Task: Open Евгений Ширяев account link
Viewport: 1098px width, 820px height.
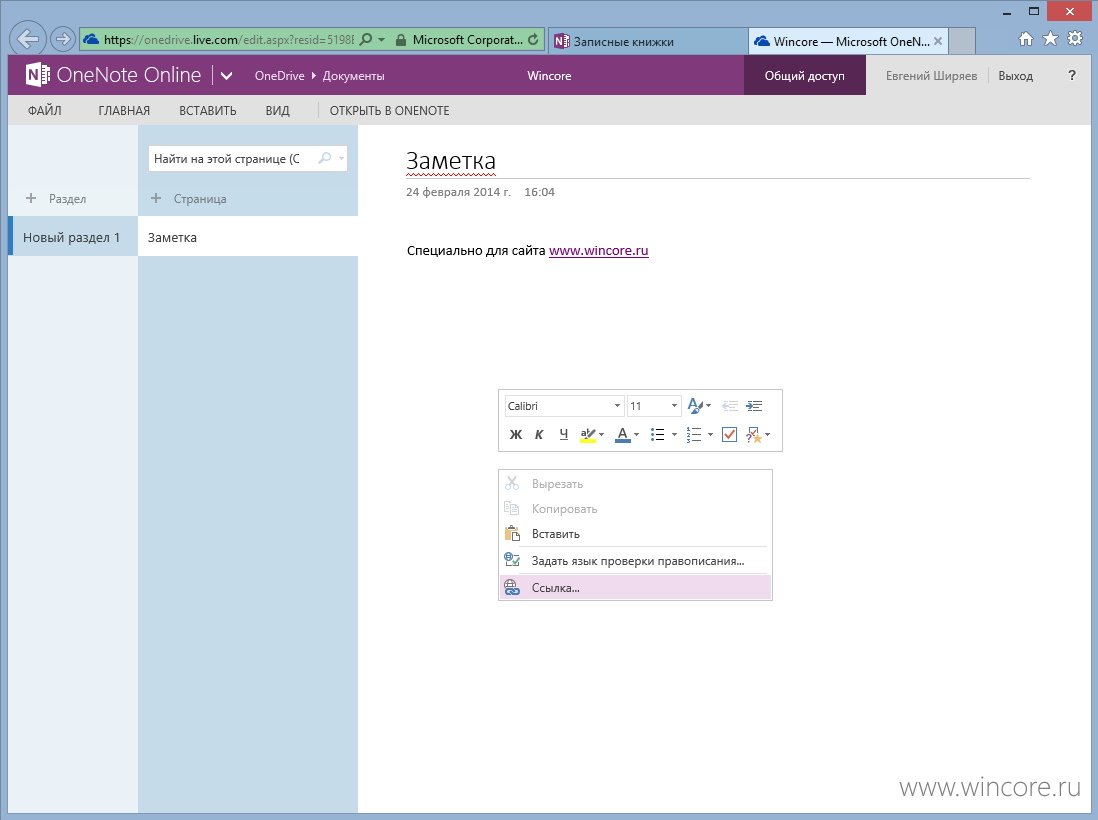Action: (931, 76)
